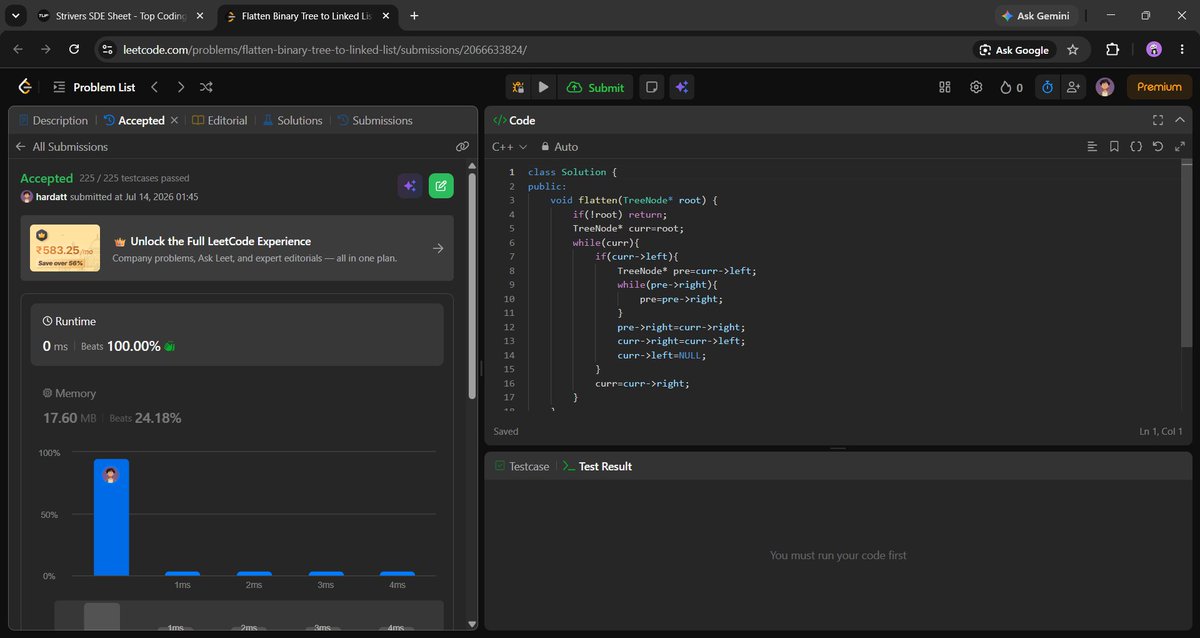The width and height of the screenshot is (1200, 638).
Task: Click the streak flame counter
Action: (x=1012, y=87)
